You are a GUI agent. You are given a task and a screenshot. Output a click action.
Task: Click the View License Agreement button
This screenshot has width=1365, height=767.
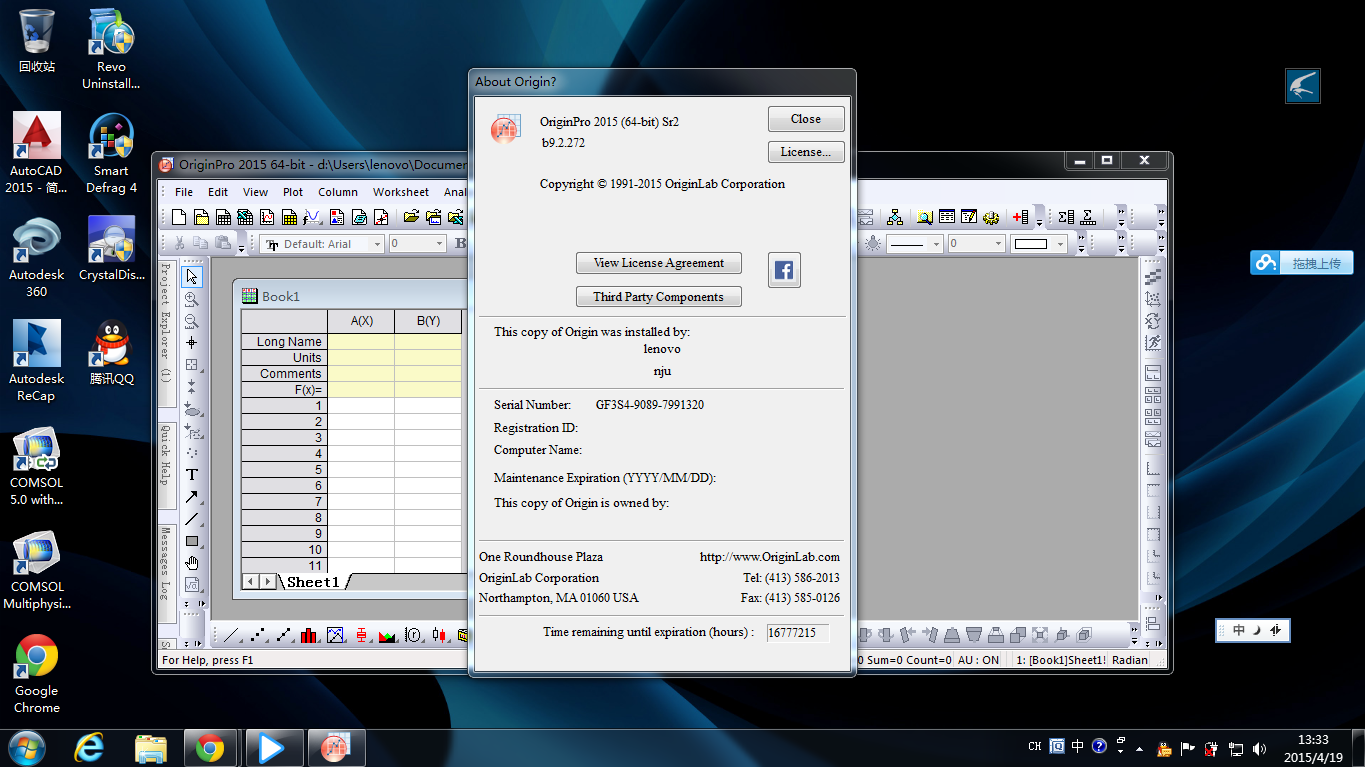[658, 263]
